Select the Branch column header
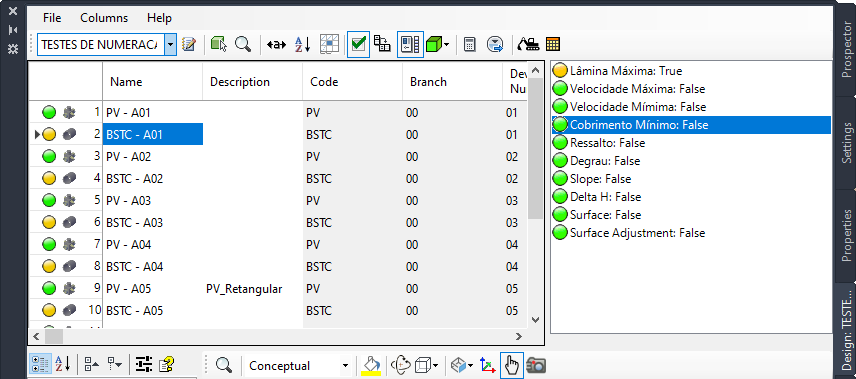This screenshot has width=856, height=379. [x=453, y=81]
